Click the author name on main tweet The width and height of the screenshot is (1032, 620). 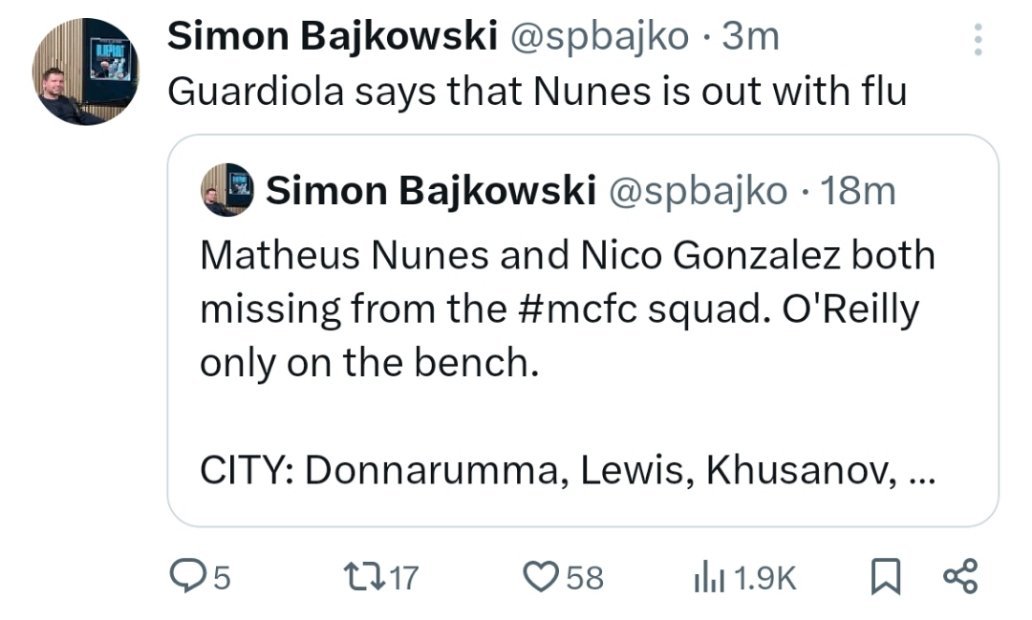(331, 38)
